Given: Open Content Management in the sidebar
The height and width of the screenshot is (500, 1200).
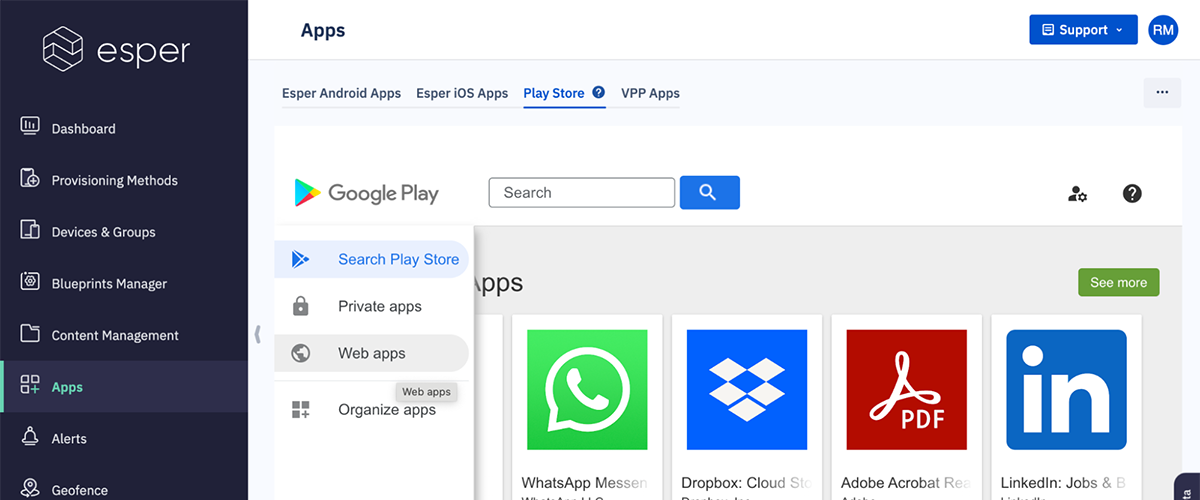Looking at the screenshot, I should (x=124, y=335).
